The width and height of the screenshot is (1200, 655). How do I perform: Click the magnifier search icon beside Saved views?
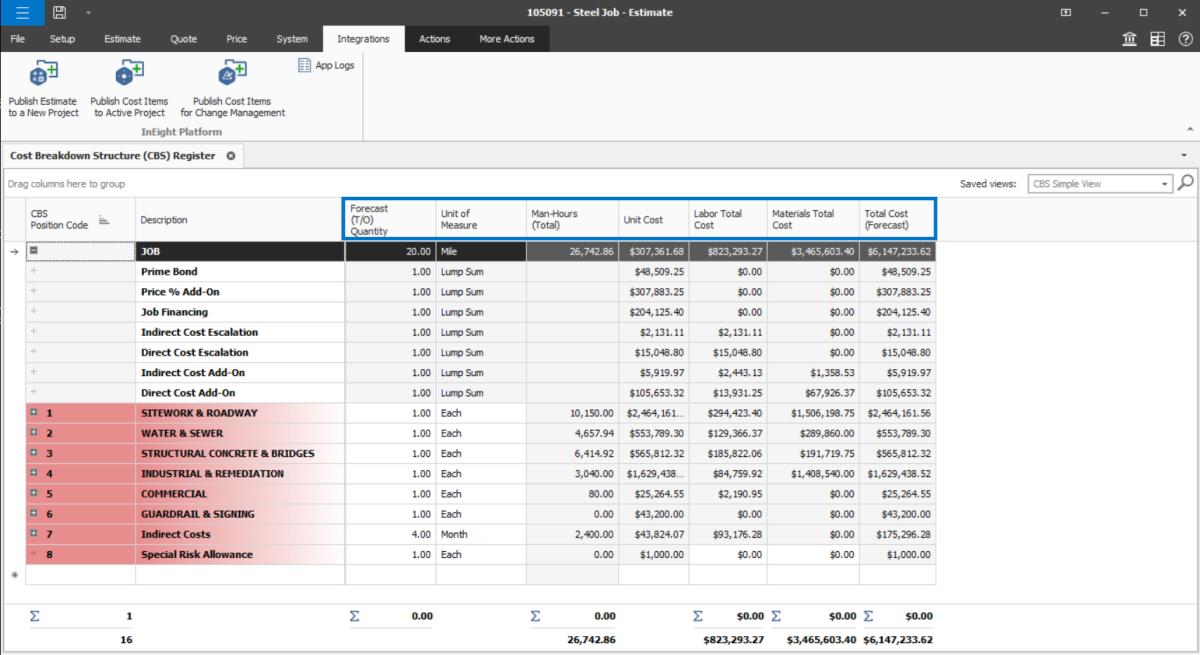1186,183
